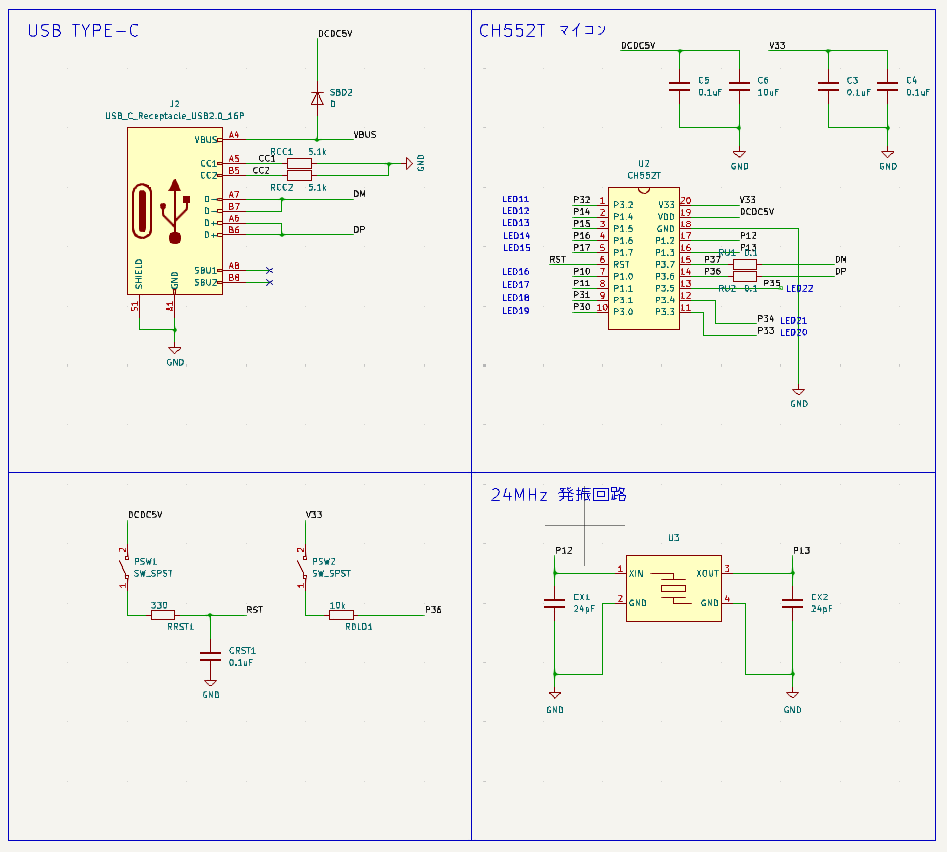Click the '24MHz 発振回路' section title
The image size is (947, 852).
558,495
